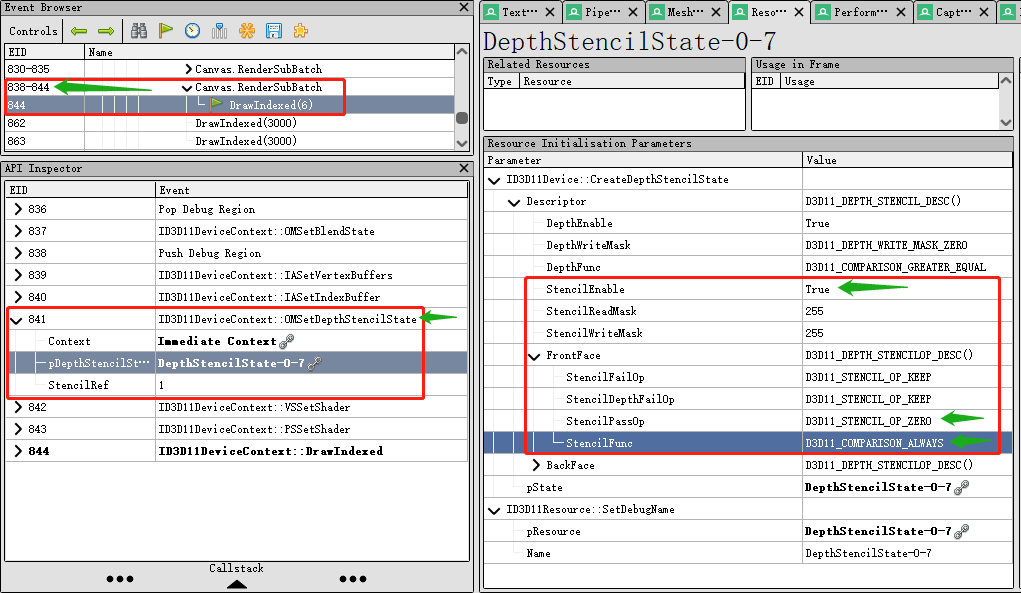Select the StencilPassOp parameter row
1021x593 pixels.
click(x=748, y=421)
